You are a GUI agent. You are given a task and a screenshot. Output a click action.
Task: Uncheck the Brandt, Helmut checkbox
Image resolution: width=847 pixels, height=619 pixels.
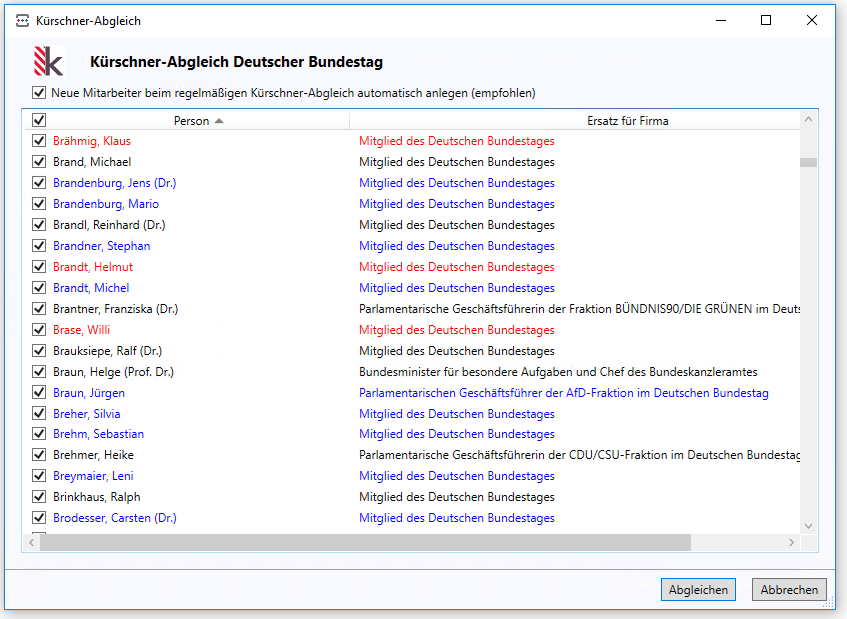pos(39,267)
